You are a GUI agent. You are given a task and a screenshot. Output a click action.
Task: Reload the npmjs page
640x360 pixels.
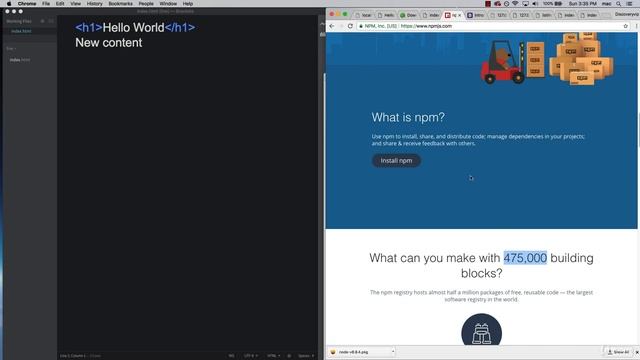click(x=350, y=26)
